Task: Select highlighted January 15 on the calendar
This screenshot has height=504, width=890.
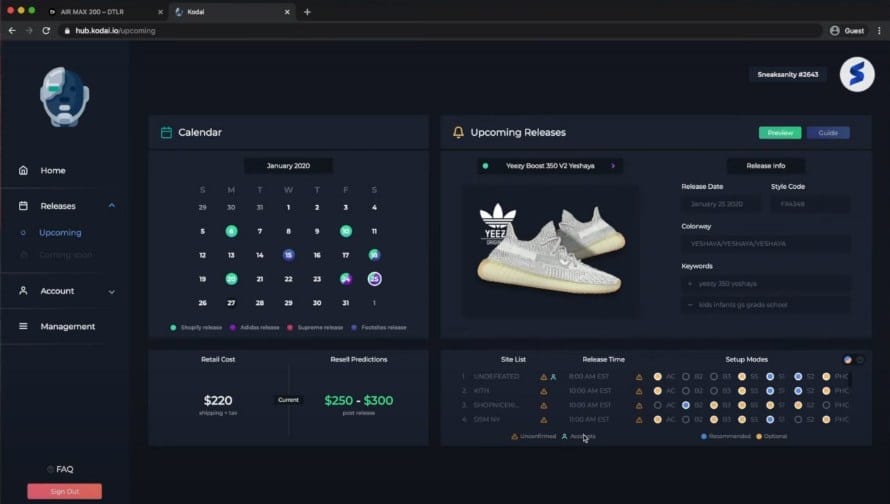Action: coord(288,255)
